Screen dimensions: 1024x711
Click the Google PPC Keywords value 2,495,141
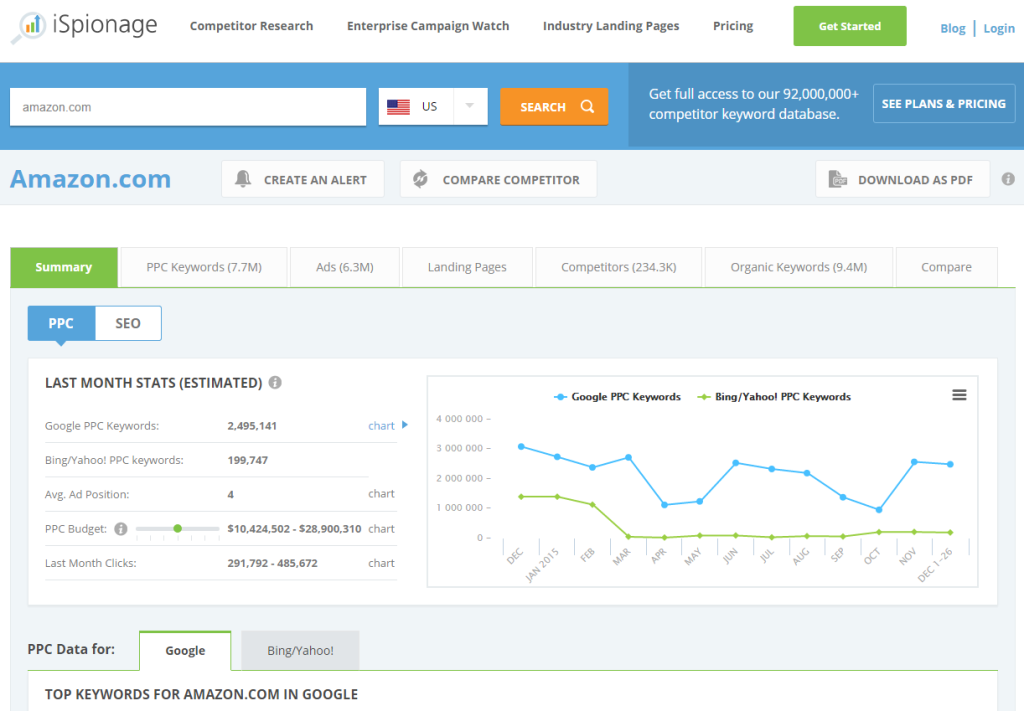(252, 426)
